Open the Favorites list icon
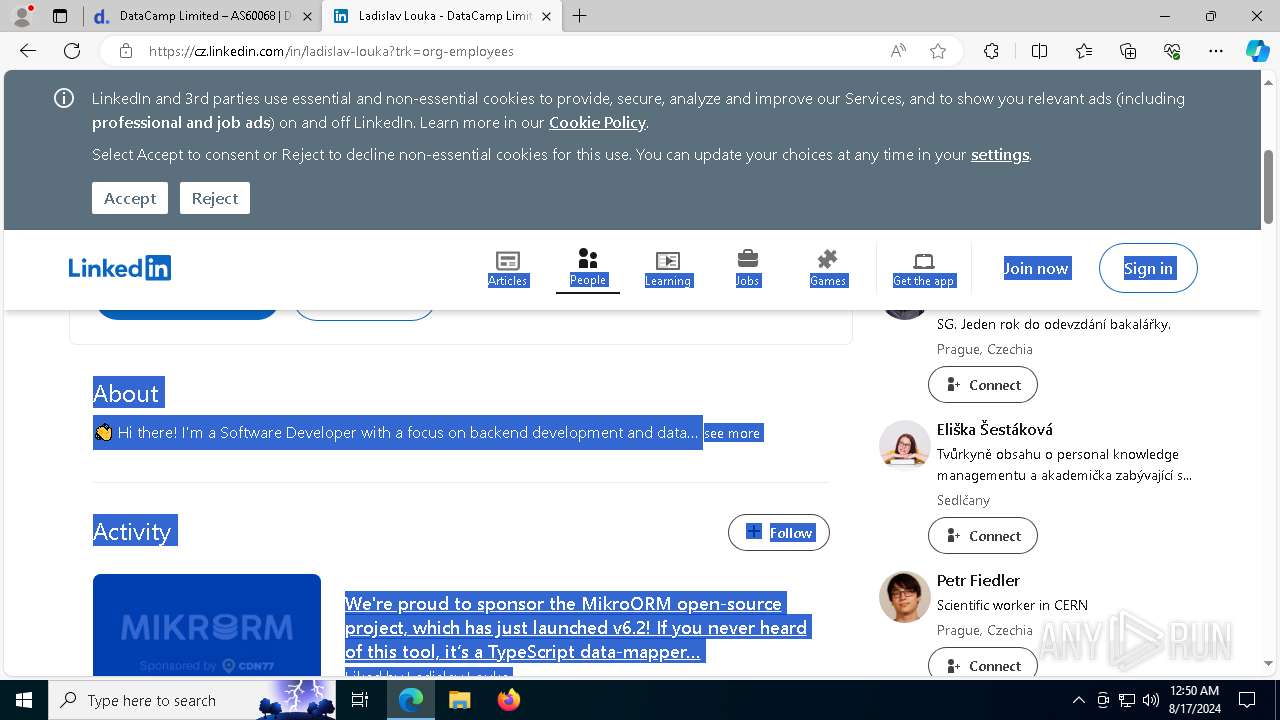1280x720 pixels. point(1084,51)
